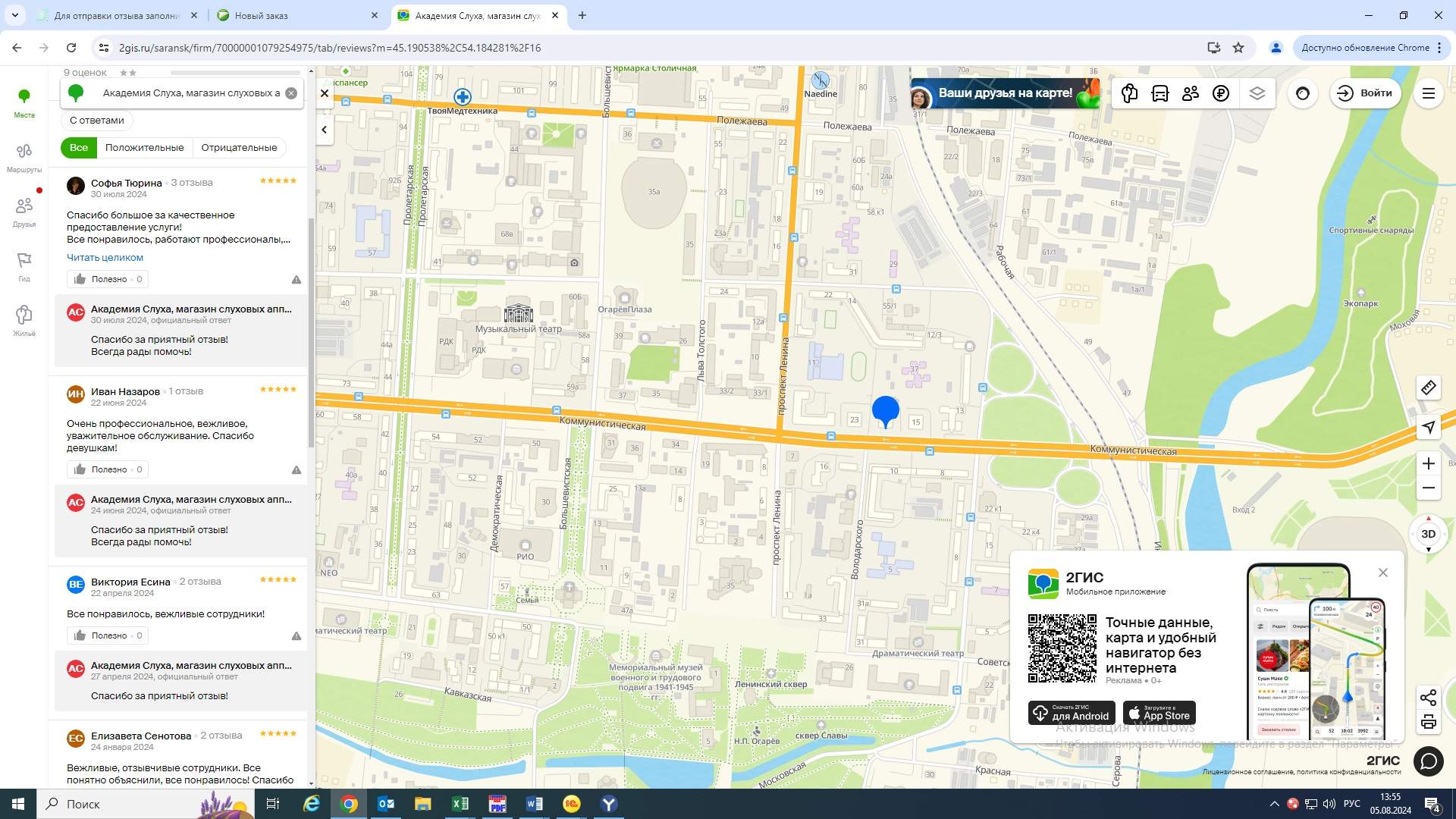This screenshot has width=1456, height=819.
Task: Expand 'Читать целиком' in Софья's review
Action: (105, 258)
